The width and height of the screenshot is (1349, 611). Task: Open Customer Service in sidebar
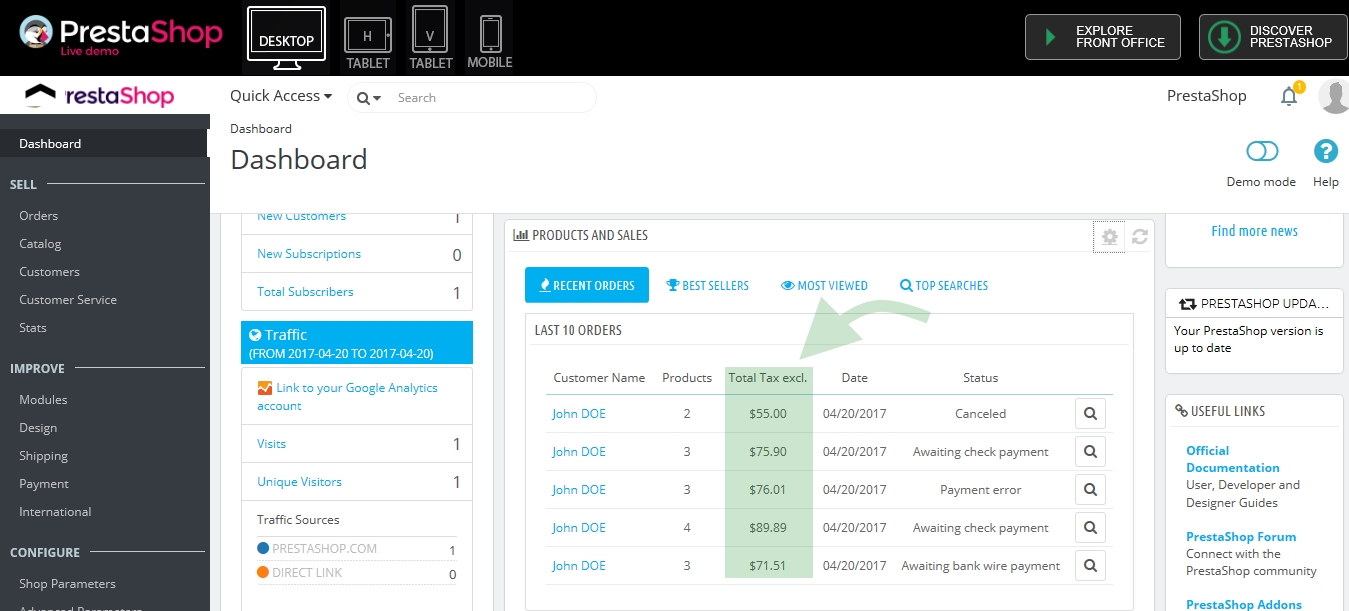(68, 299)
